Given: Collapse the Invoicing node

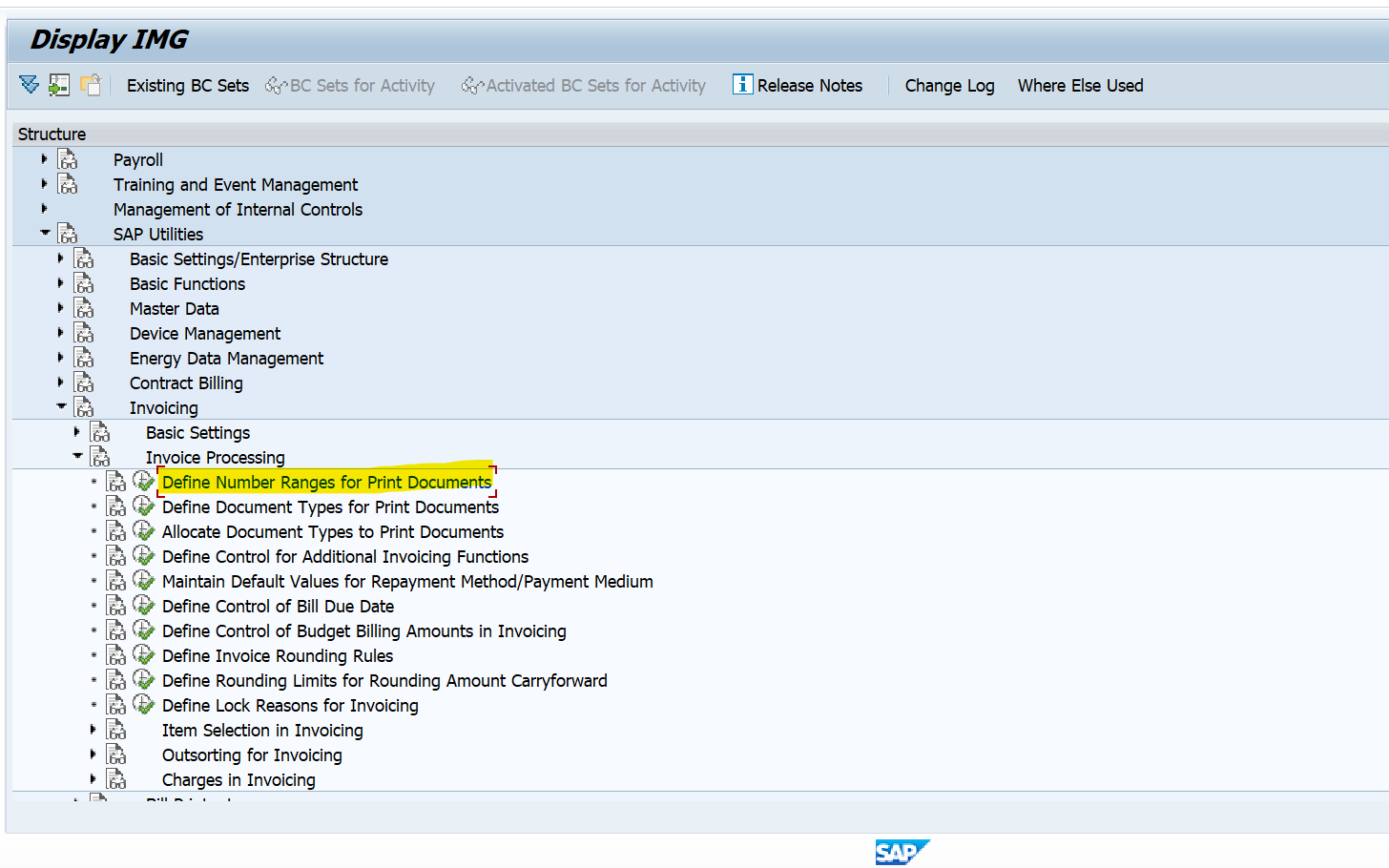Looking at the screenshot, I should [61, 405].
